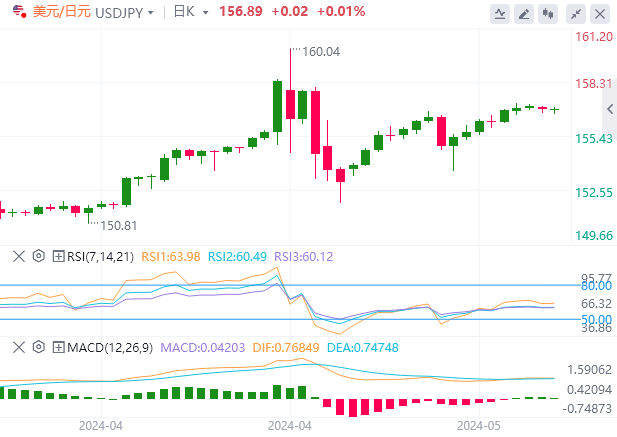The width and height of the screenshot is (617, 437).
Task: Open the candlestick chart type icon
Action: [x=548, y=14]
